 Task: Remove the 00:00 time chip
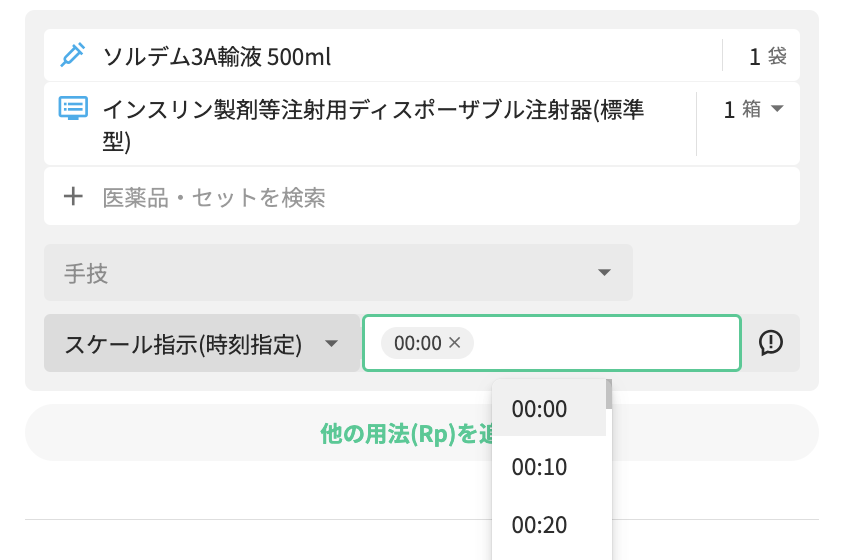pos(455,343)
